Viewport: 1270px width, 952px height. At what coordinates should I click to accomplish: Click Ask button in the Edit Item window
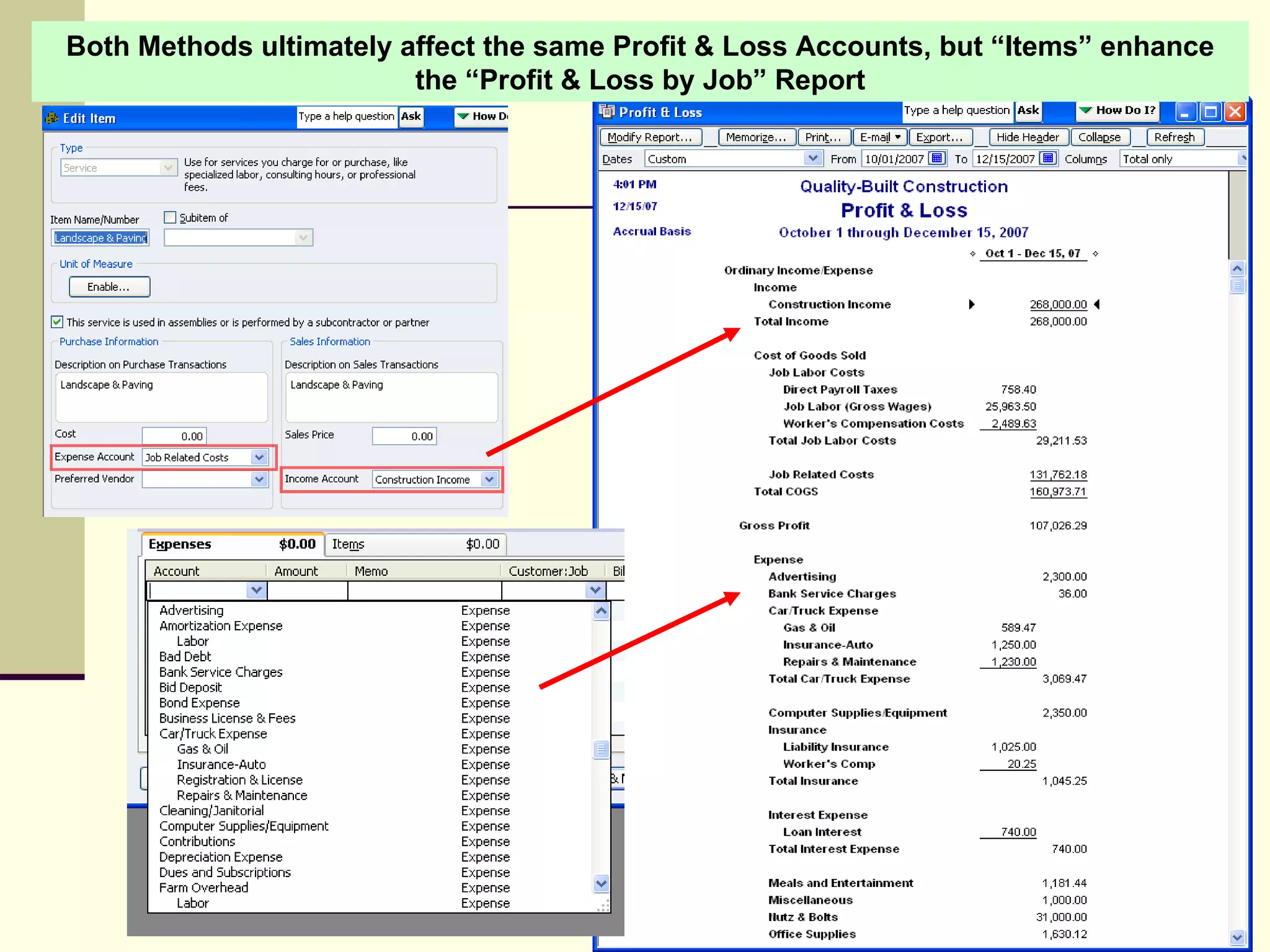[411, 116]
